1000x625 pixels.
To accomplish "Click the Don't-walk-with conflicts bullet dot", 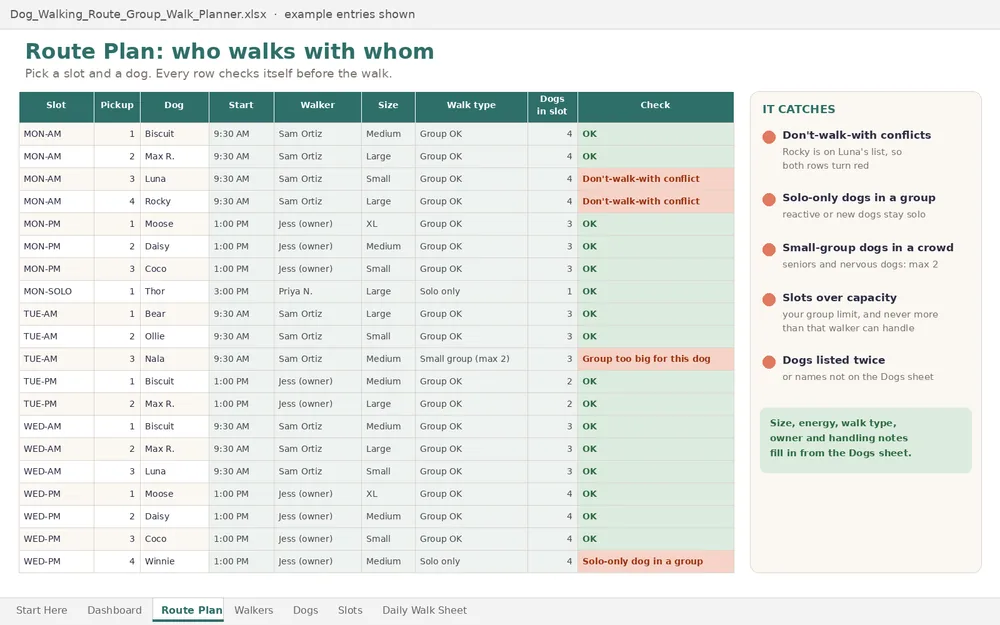I will pos(769,136).
